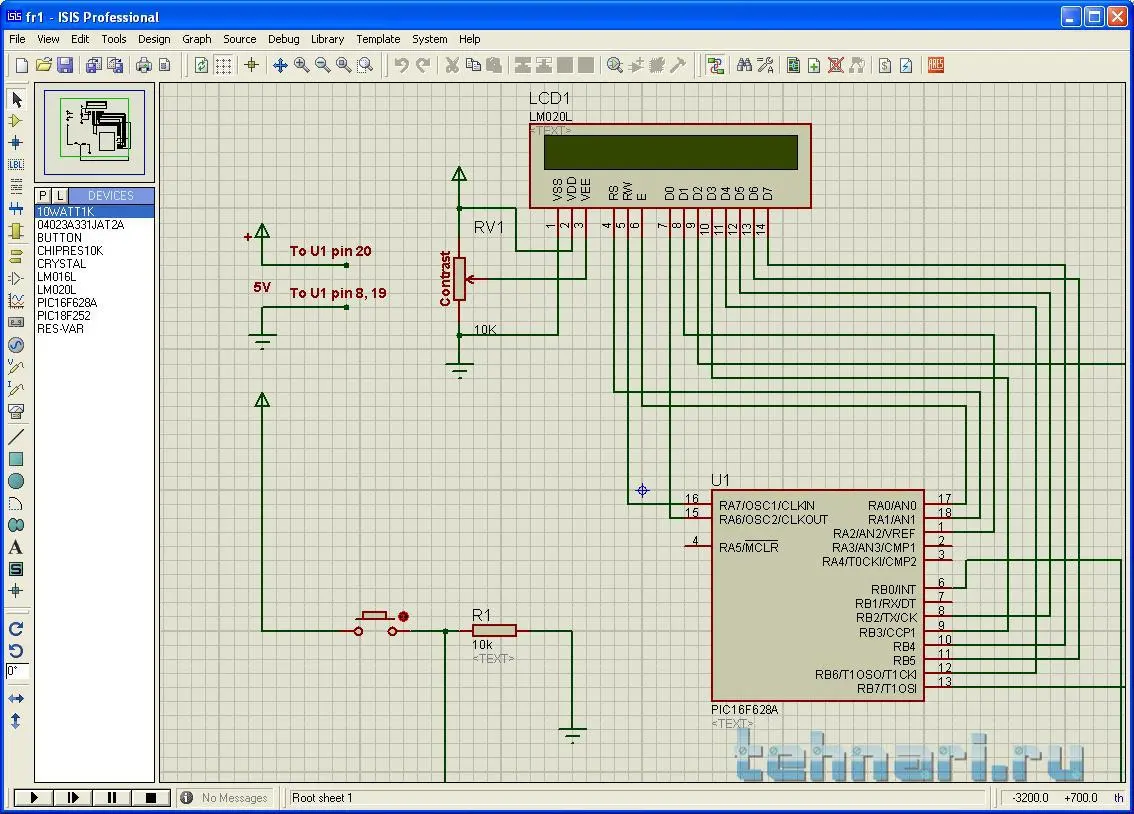
Task: Open the Debug menu
Action: point(283,39)
